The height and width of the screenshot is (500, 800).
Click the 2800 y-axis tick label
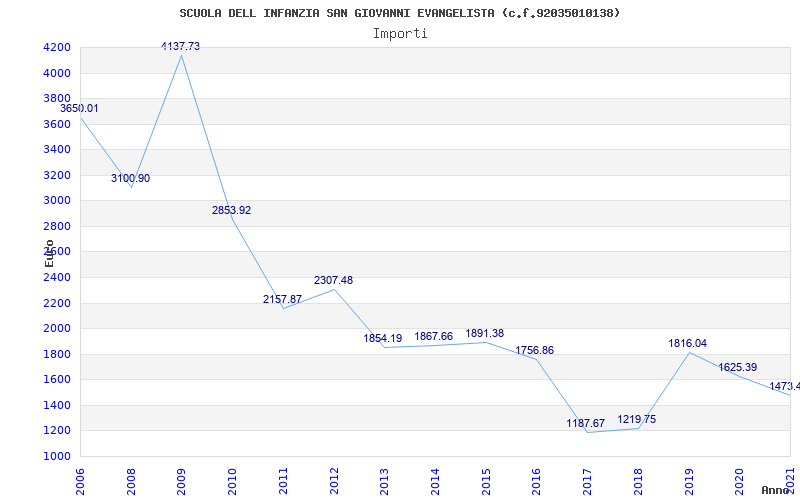[57, 227]
